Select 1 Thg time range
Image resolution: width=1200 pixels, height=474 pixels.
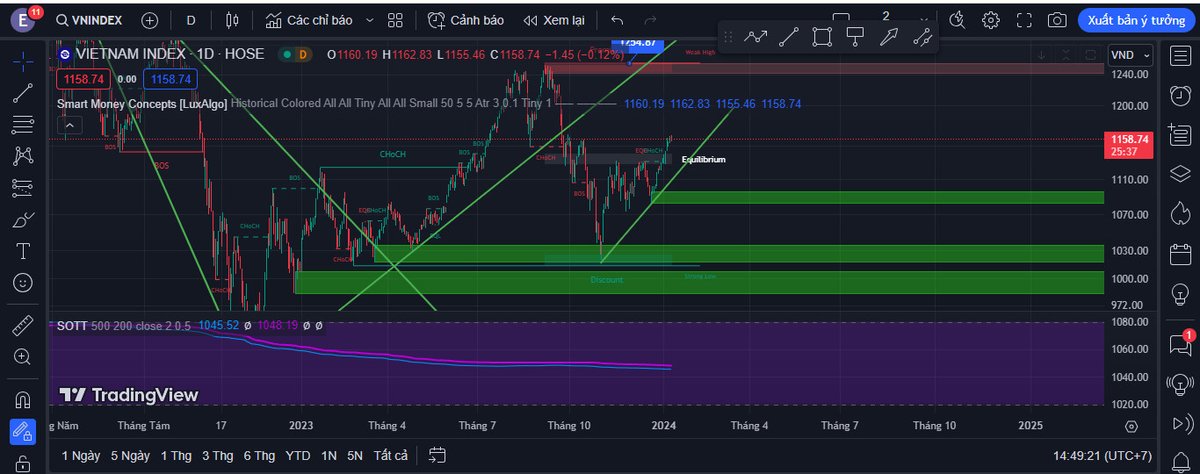[176, 455]
